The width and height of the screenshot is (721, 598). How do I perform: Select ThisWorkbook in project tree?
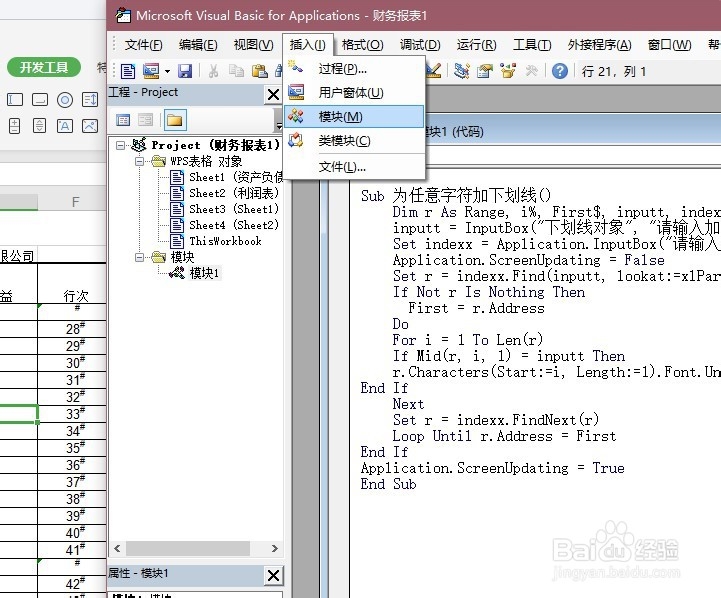point(216,241)
